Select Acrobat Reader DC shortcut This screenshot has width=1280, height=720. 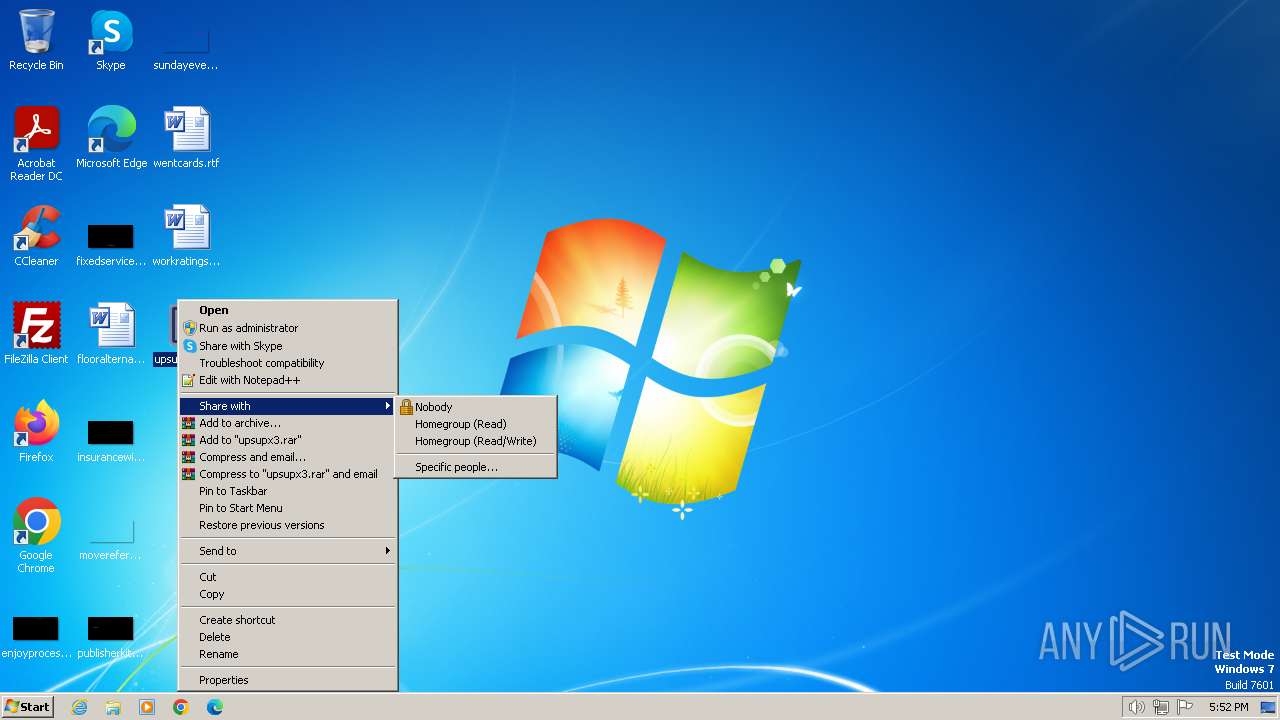click(x=36, y=144)
